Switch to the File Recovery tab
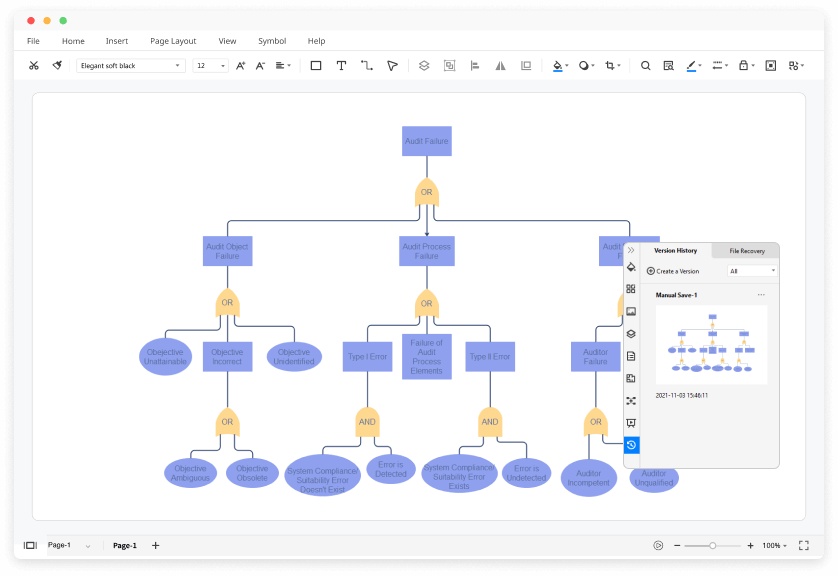838x576 pixels. [746, 251]
